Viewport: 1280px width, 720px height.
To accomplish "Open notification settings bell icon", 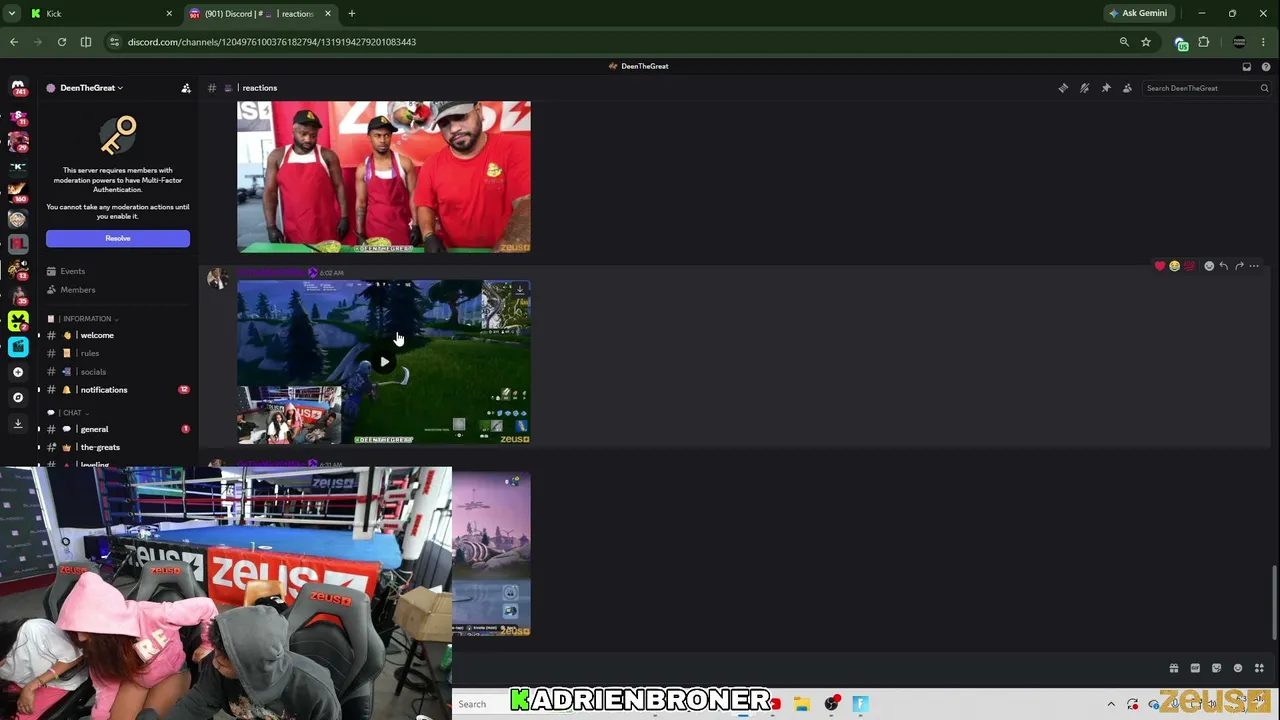I will [1084, 88].
